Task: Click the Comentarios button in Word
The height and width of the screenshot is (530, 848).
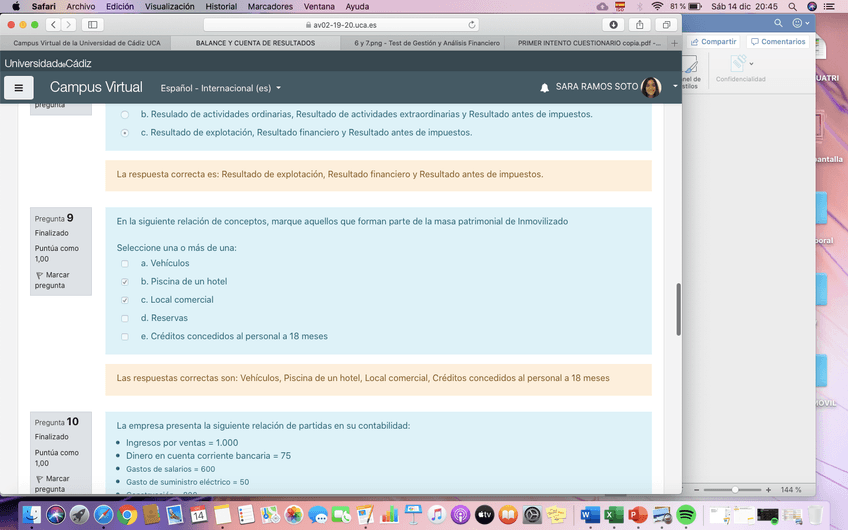Action: point(778,42)
